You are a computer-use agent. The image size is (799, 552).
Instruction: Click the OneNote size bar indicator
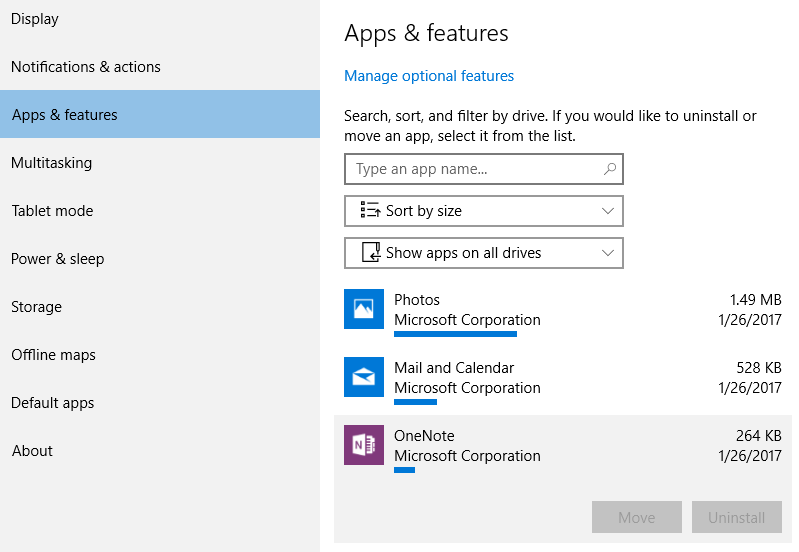click(405, 470)
